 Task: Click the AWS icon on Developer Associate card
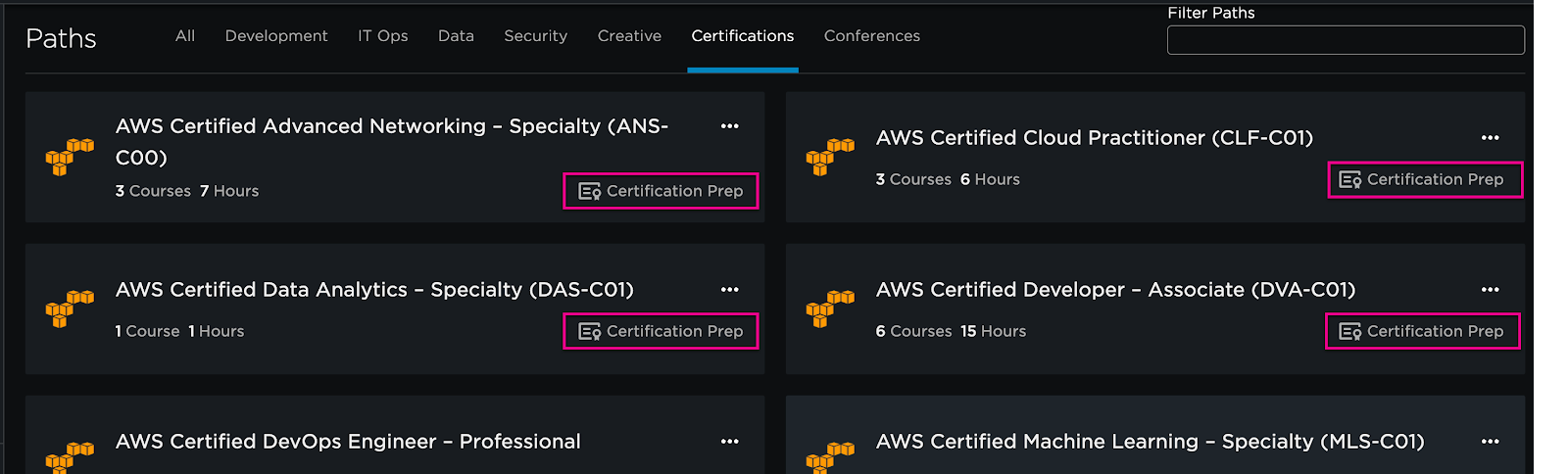pyautogui.click(x=830, y=308)
